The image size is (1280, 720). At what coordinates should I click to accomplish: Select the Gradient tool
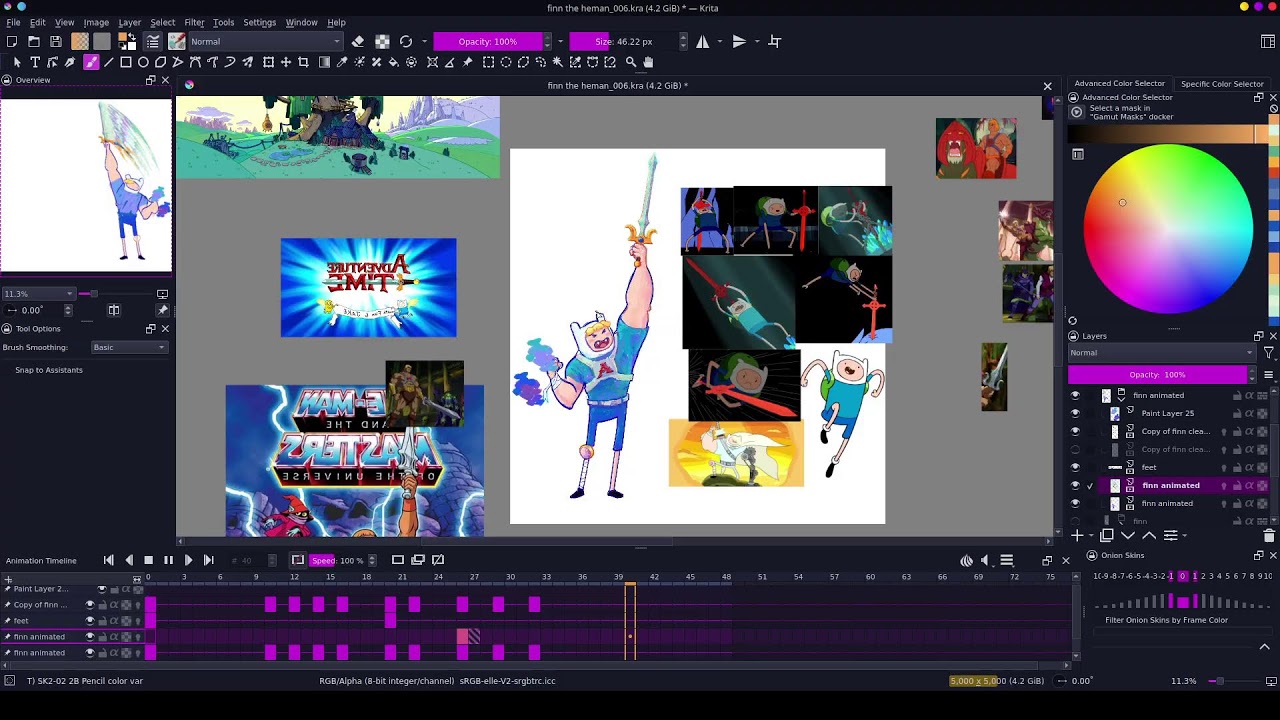coord(324,62)
